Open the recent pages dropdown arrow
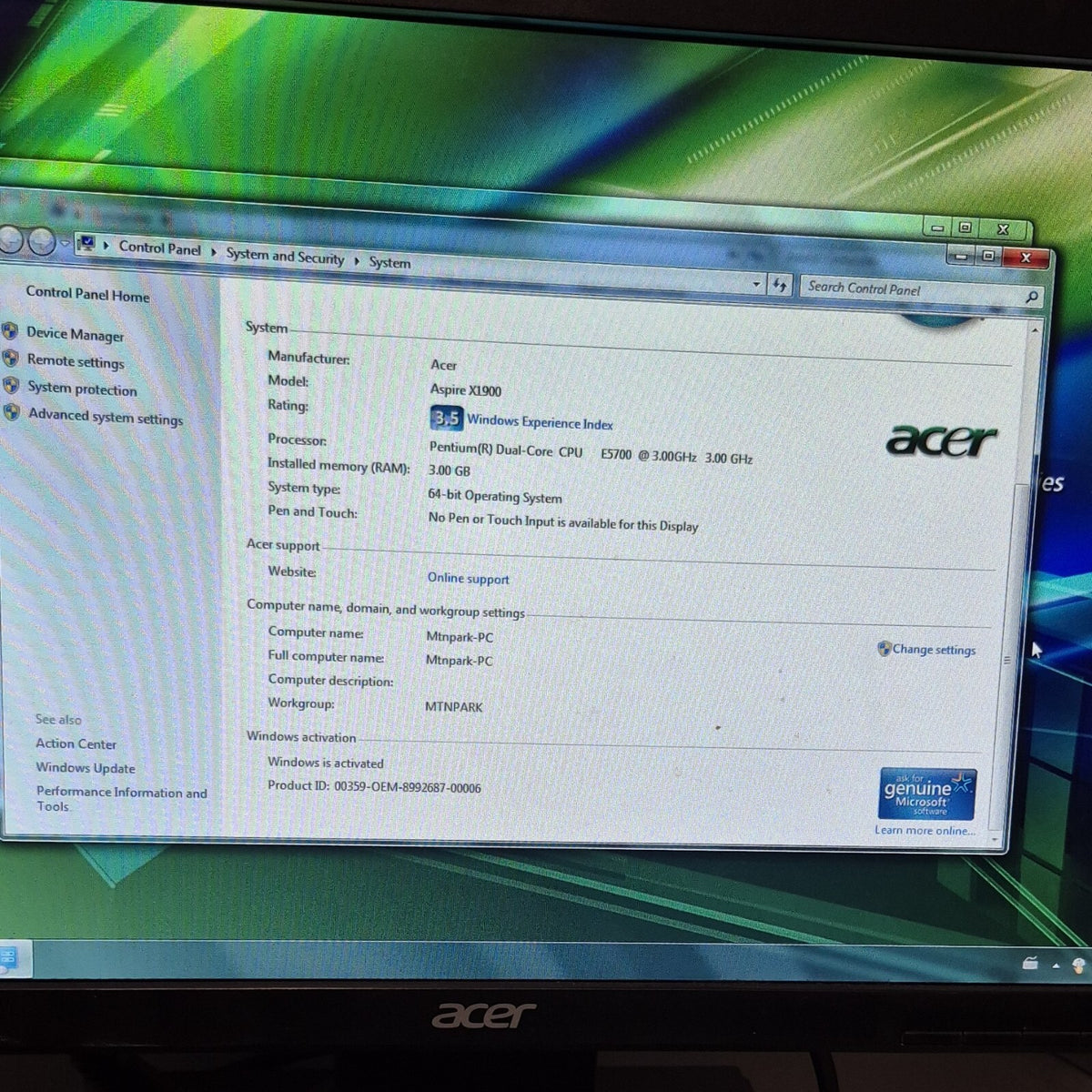 (65, 243)
